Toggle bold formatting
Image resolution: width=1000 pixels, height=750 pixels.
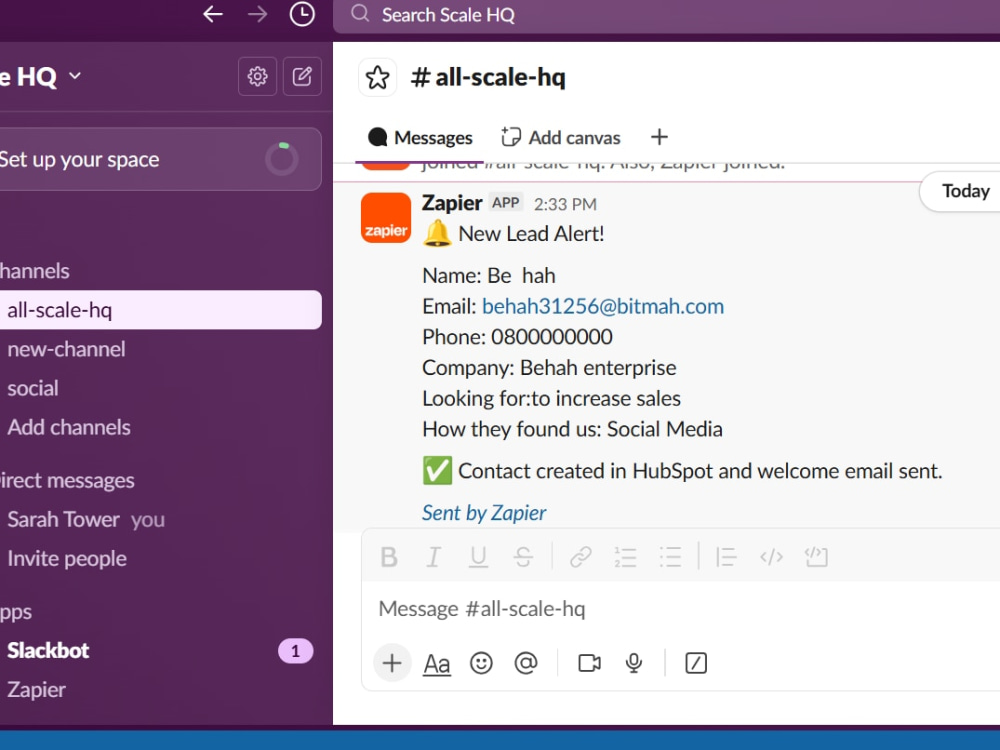coord(389,557)
